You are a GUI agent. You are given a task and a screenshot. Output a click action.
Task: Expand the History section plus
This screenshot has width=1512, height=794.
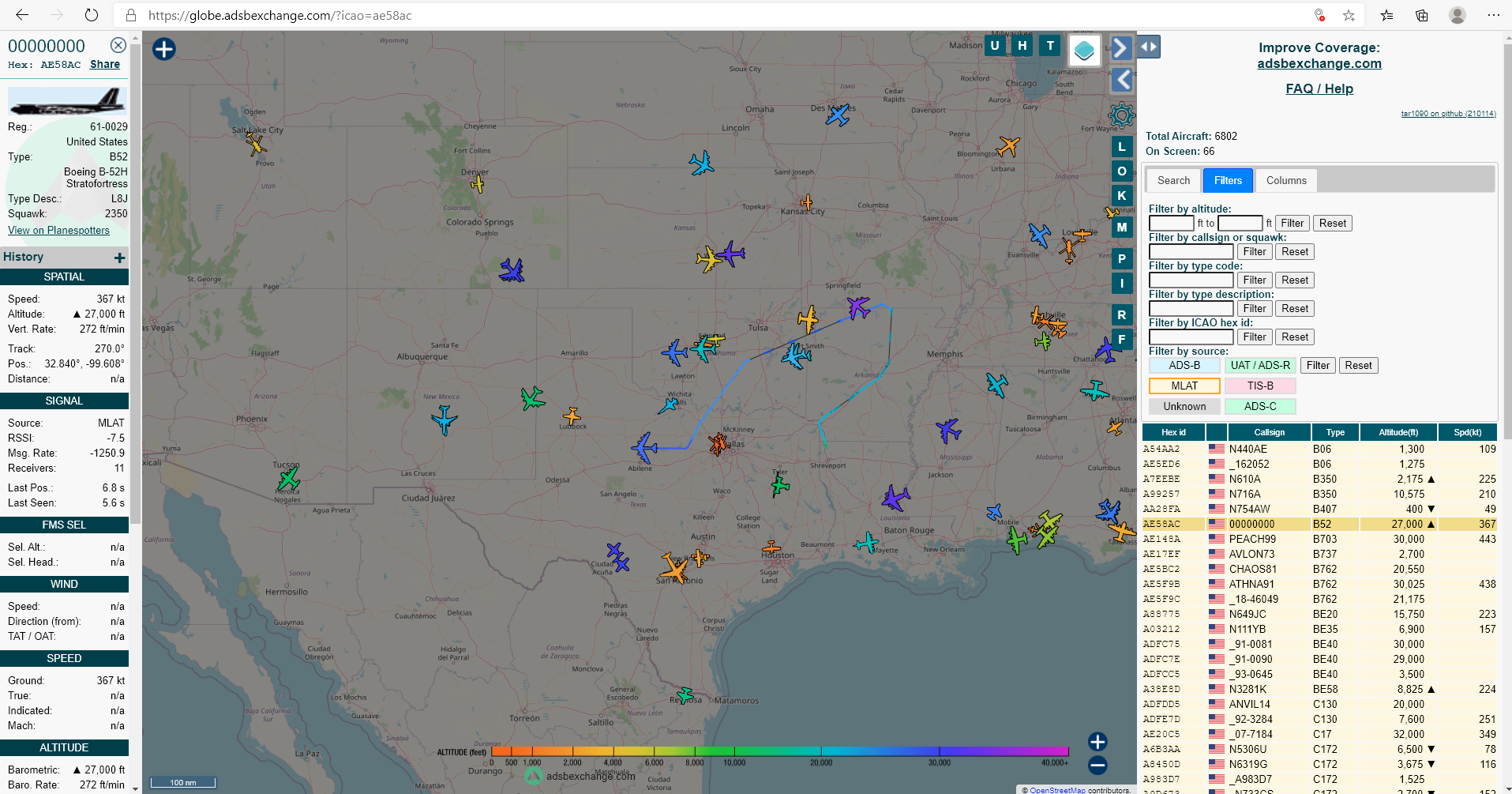tap(119, 258)
